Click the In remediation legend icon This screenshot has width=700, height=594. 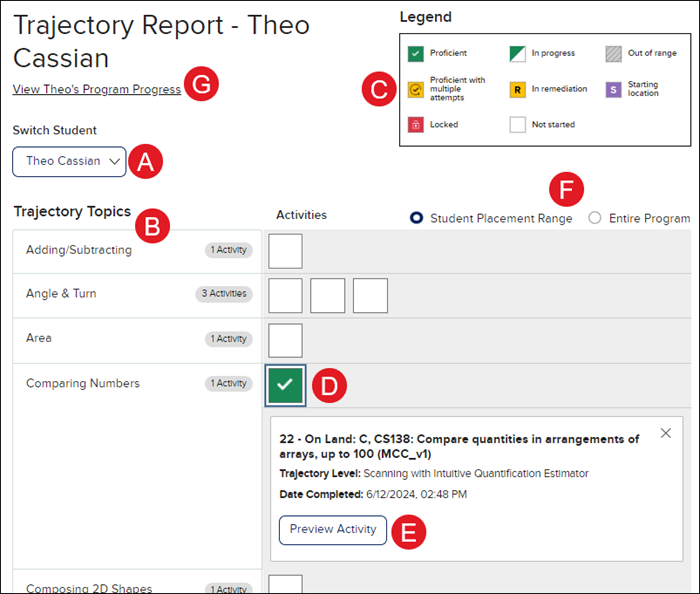coord(517,90)
